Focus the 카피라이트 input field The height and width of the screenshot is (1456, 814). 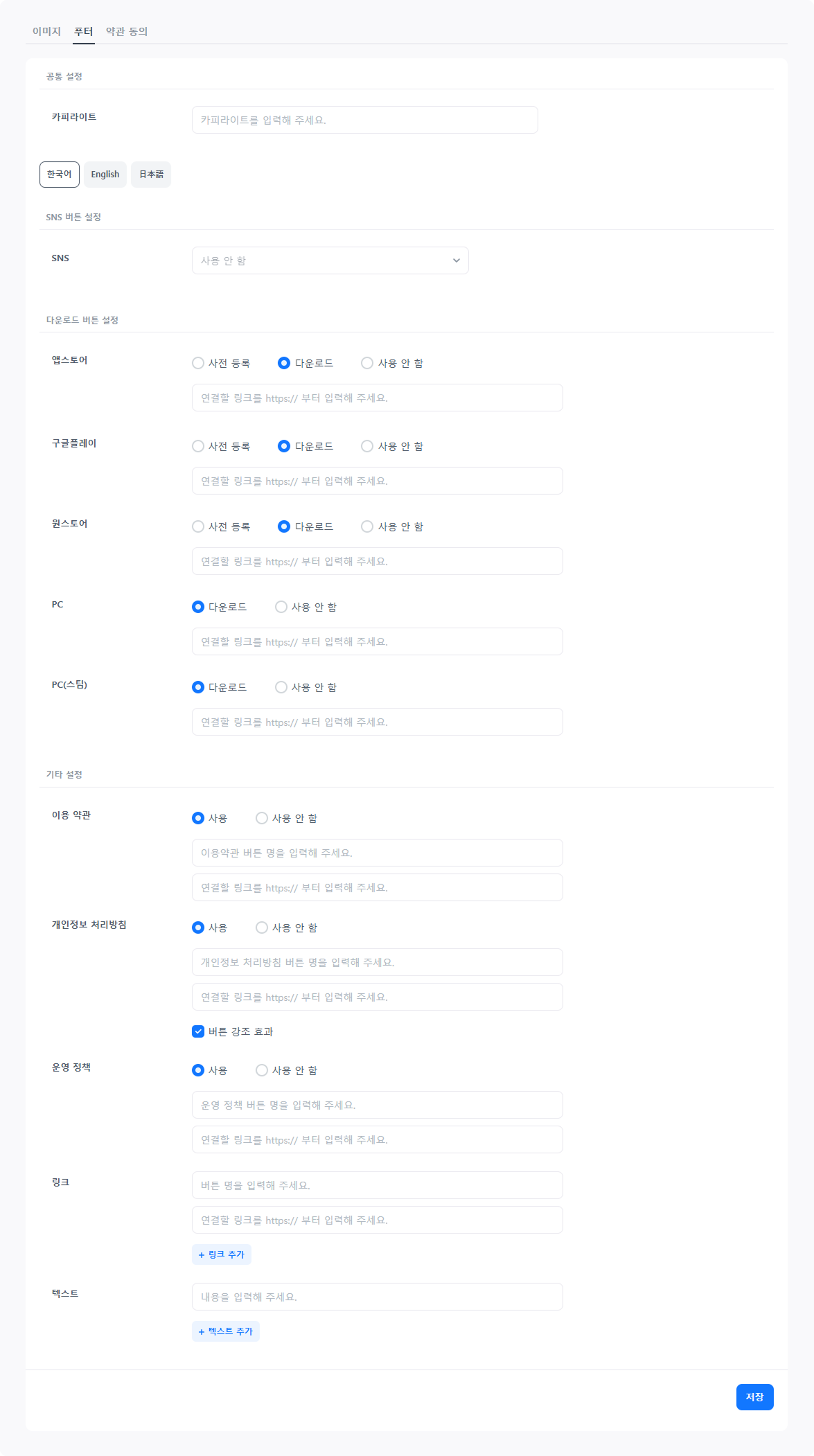pos(364,120)
